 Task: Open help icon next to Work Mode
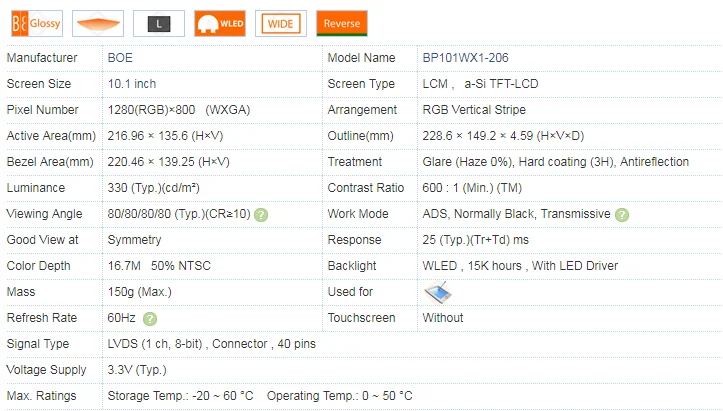(622, 214)
